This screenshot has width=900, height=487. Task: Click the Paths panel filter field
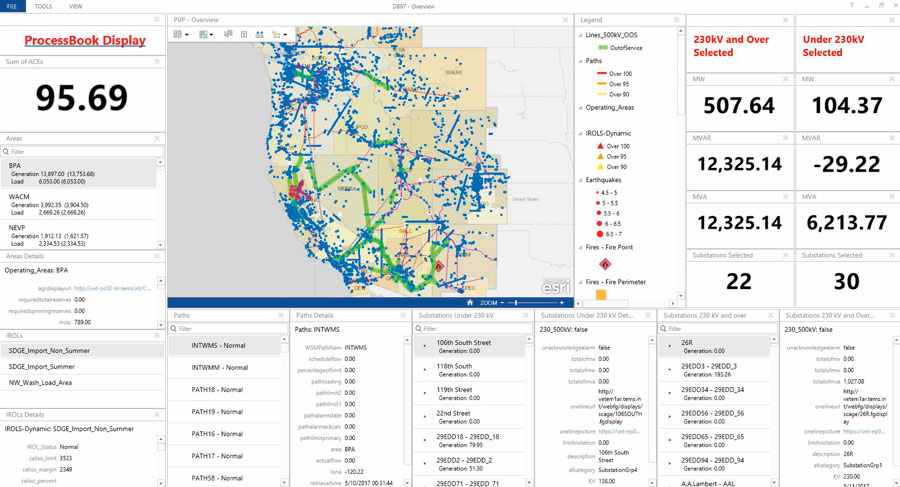[x=228, y=328]
